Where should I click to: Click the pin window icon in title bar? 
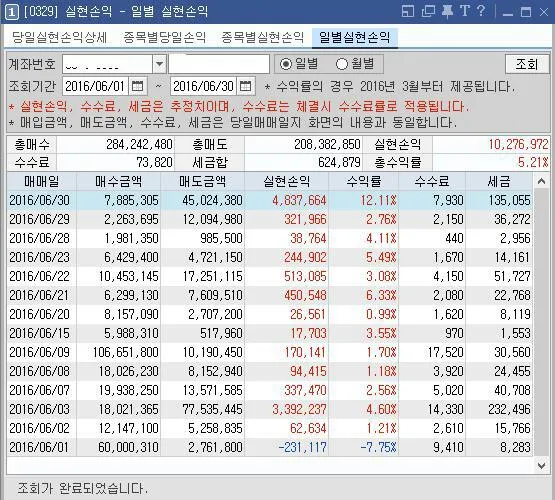pyautogui.click(x=447, y=11)
